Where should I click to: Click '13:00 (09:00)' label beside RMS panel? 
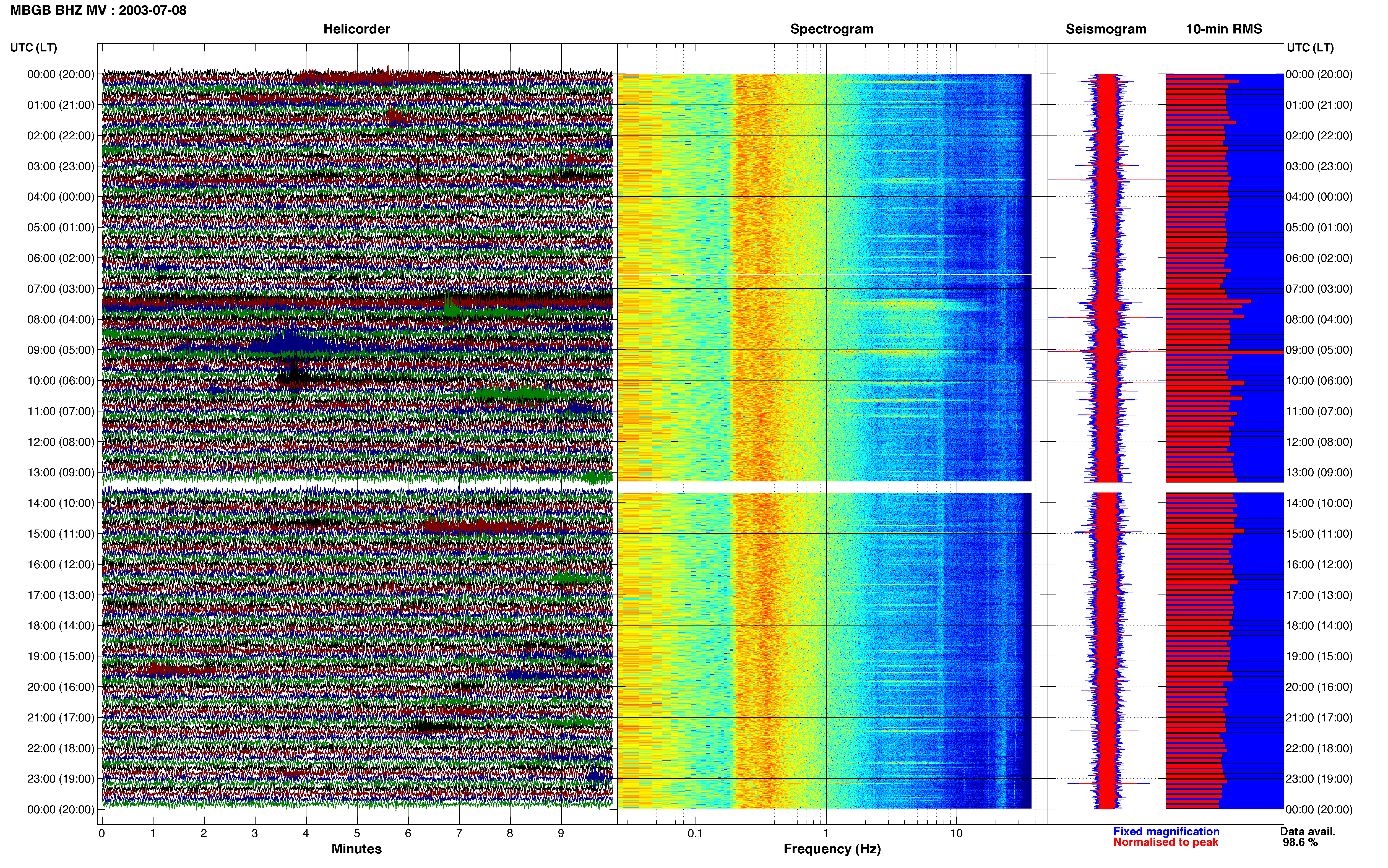(1319, 473)
